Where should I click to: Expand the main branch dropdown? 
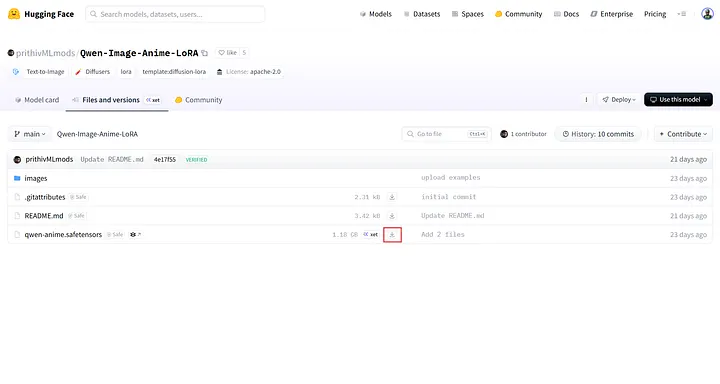[x=30, y=134]
